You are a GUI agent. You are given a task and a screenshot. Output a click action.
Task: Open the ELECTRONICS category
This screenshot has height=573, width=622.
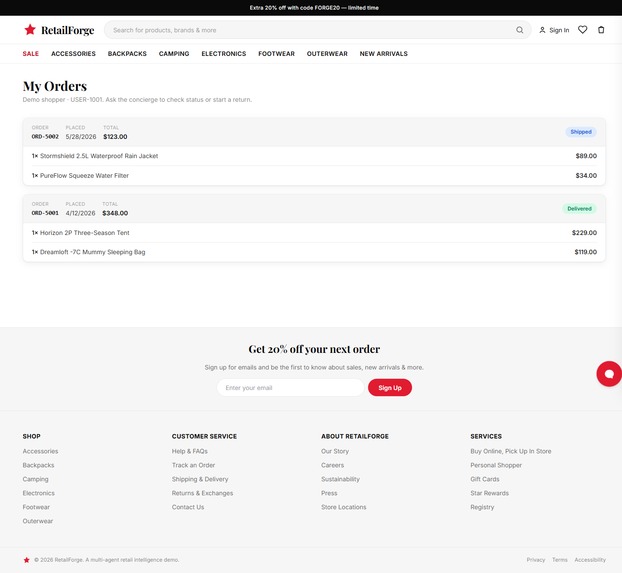(224, 54)
